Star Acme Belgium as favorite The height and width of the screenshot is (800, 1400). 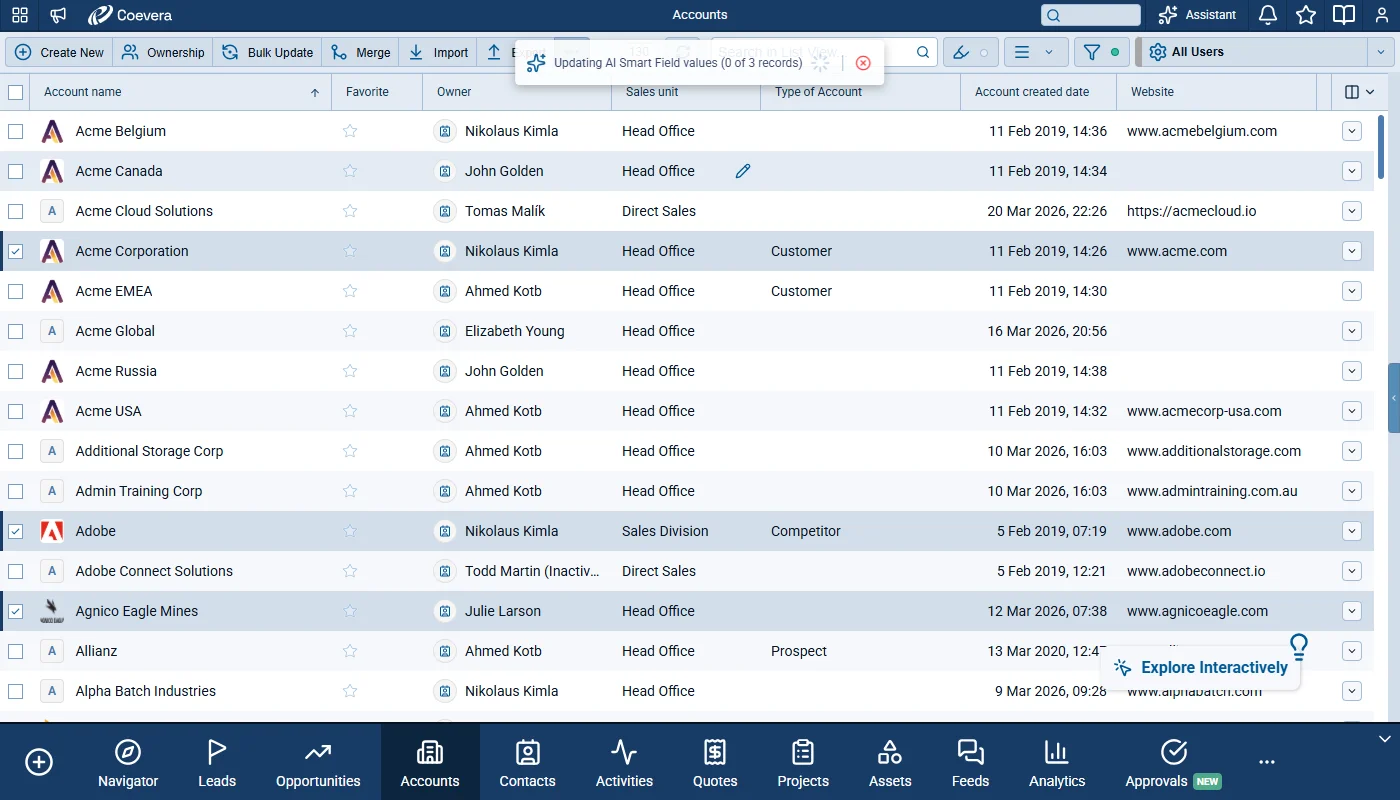tap(350, 131)
